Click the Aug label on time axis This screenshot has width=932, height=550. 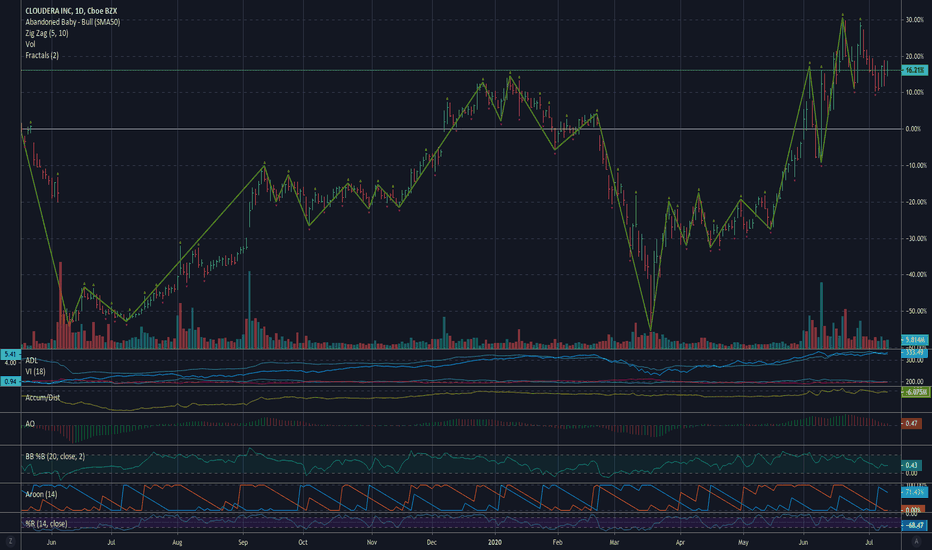pos(177,542)
